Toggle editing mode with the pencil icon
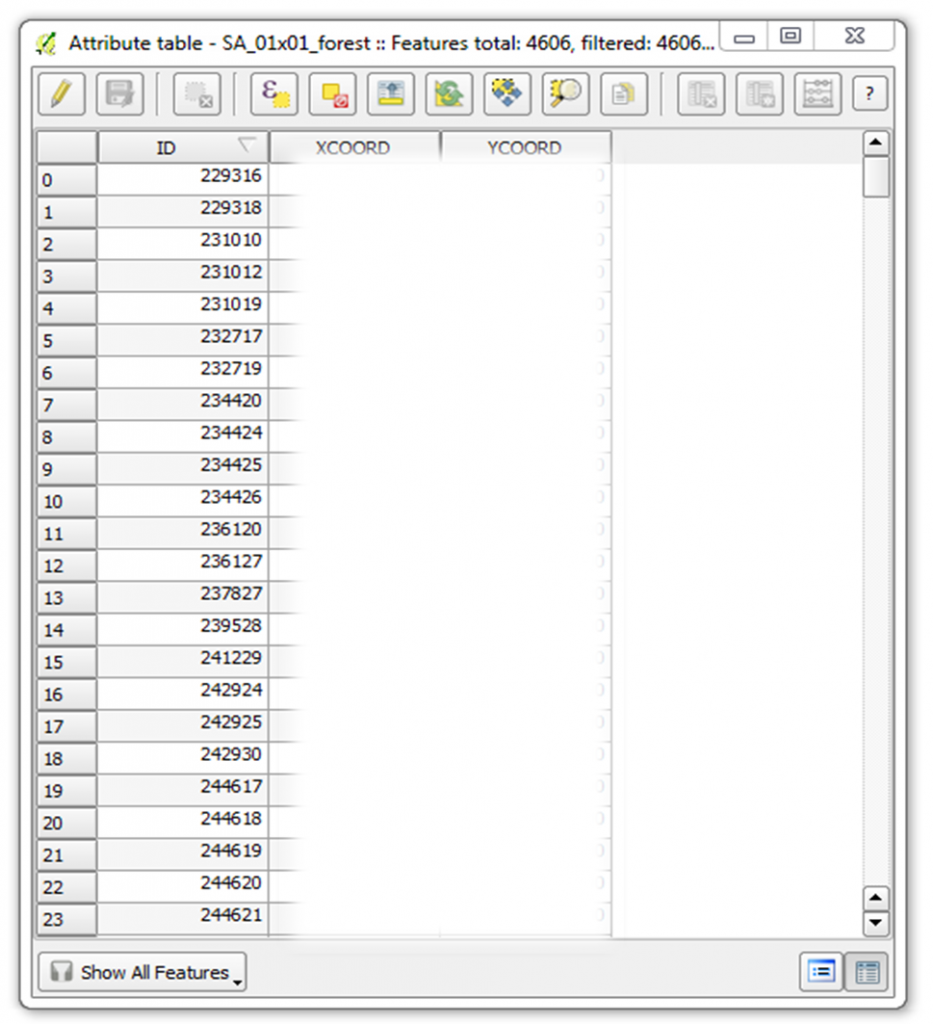The height and width of the screenshot is (1024, 933). (x=61, y=94)
